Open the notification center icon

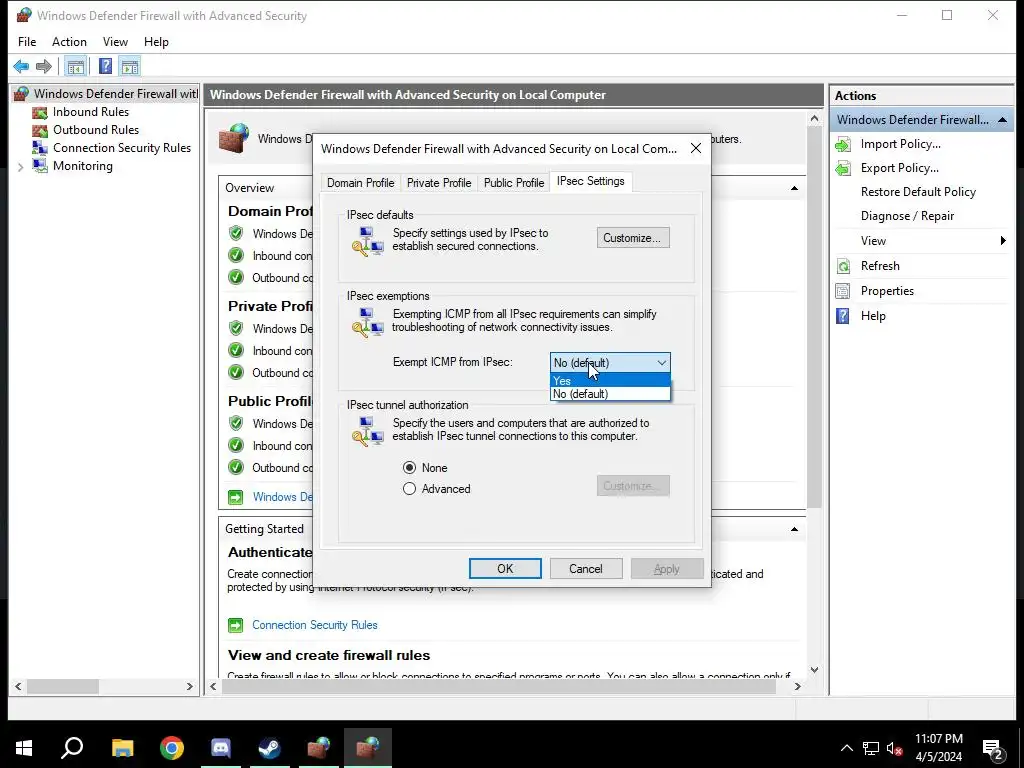[x=993, y=750]
